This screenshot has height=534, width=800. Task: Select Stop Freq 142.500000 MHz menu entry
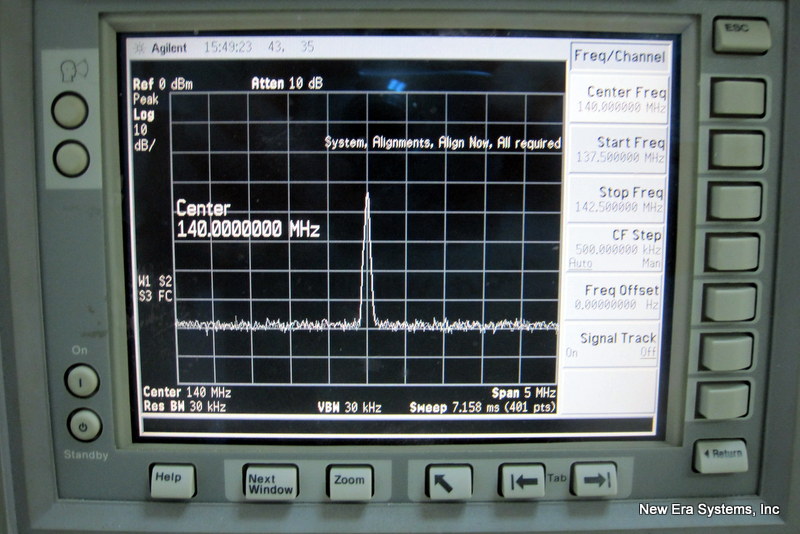pyautogui.click(x=616, y=199)
